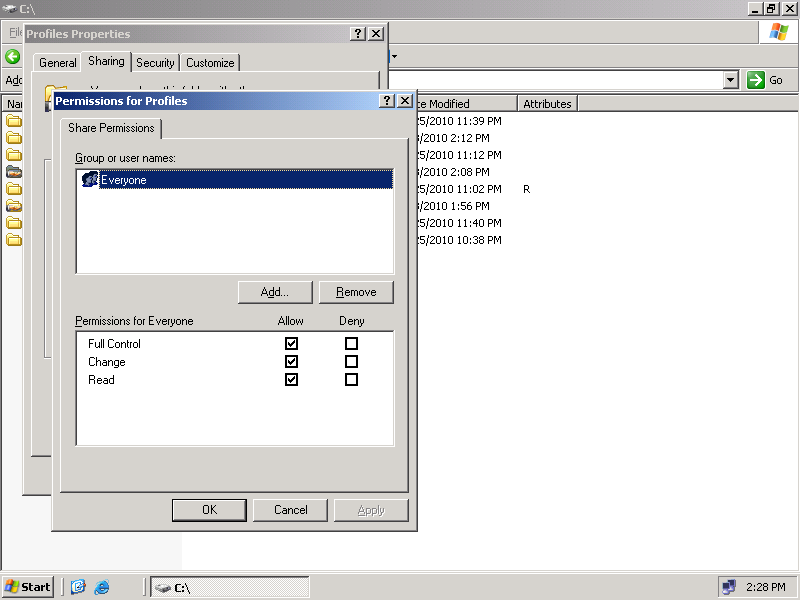Click Windows flag logo in Explorer
This screenshot has height=600, width=800.
coord(779,33)
